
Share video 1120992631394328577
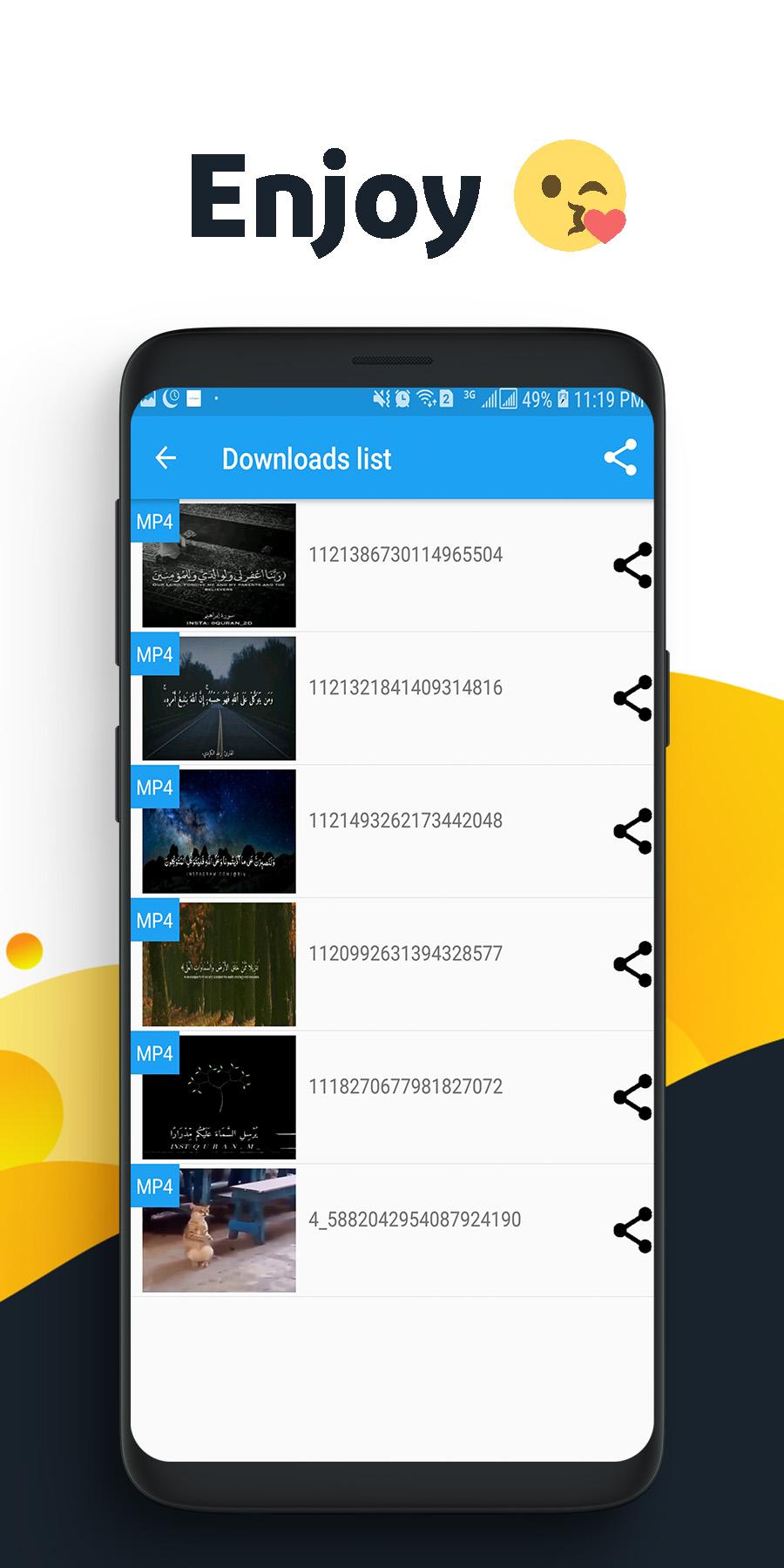click(x=632, y=964)
